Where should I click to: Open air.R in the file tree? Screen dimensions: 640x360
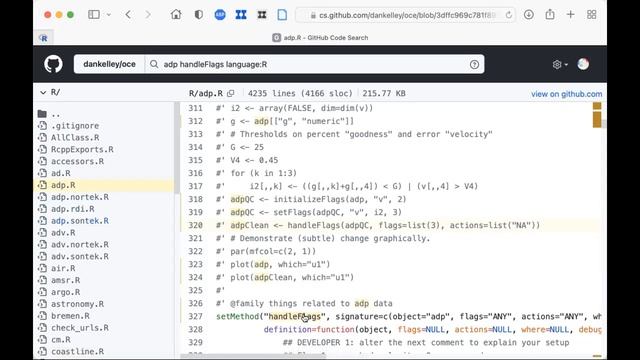pyautogui.click(x=63, y=268)
